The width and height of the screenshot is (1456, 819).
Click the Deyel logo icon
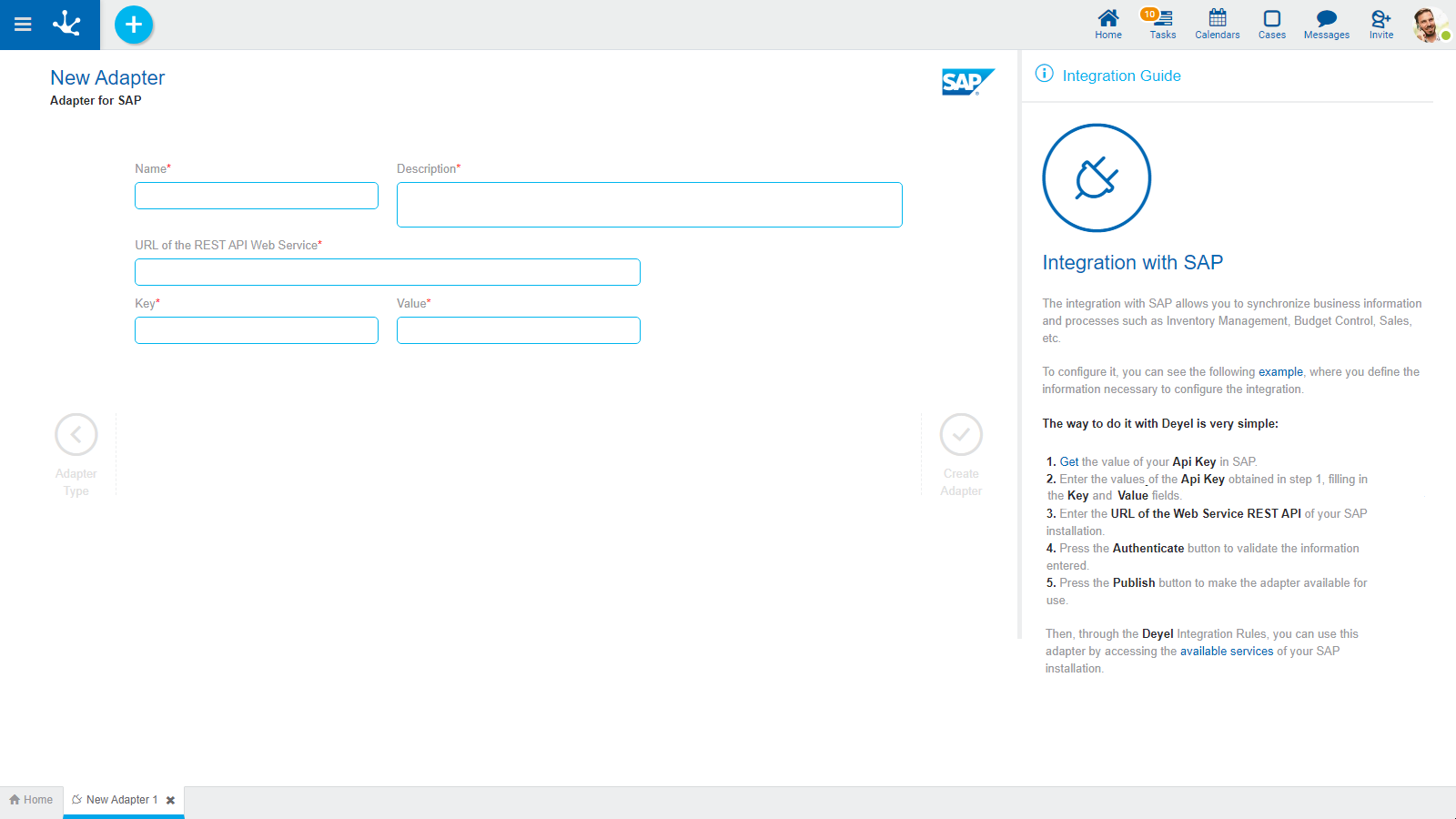click(x=67, y=25)
